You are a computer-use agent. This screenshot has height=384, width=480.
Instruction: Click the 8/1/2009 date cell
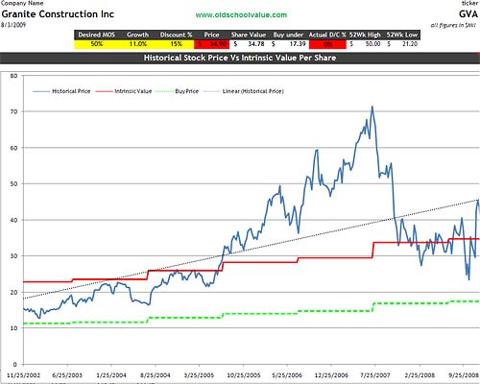click(x=13, y=25)
